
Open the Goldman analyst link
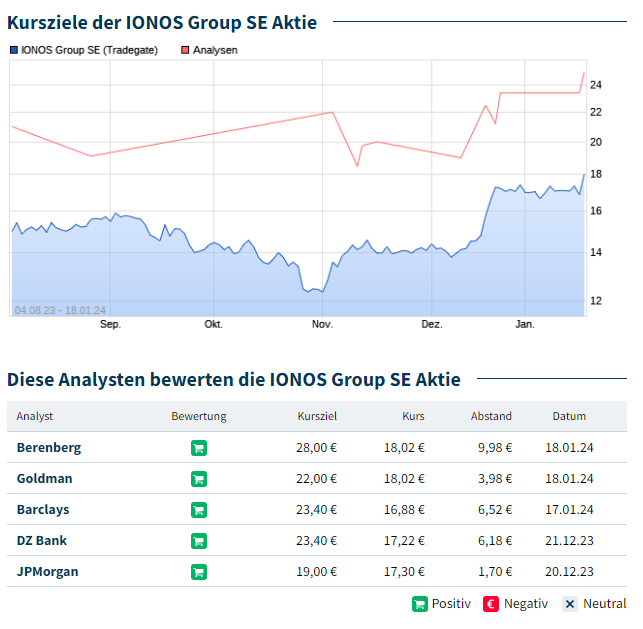click(x=45, y=479)
